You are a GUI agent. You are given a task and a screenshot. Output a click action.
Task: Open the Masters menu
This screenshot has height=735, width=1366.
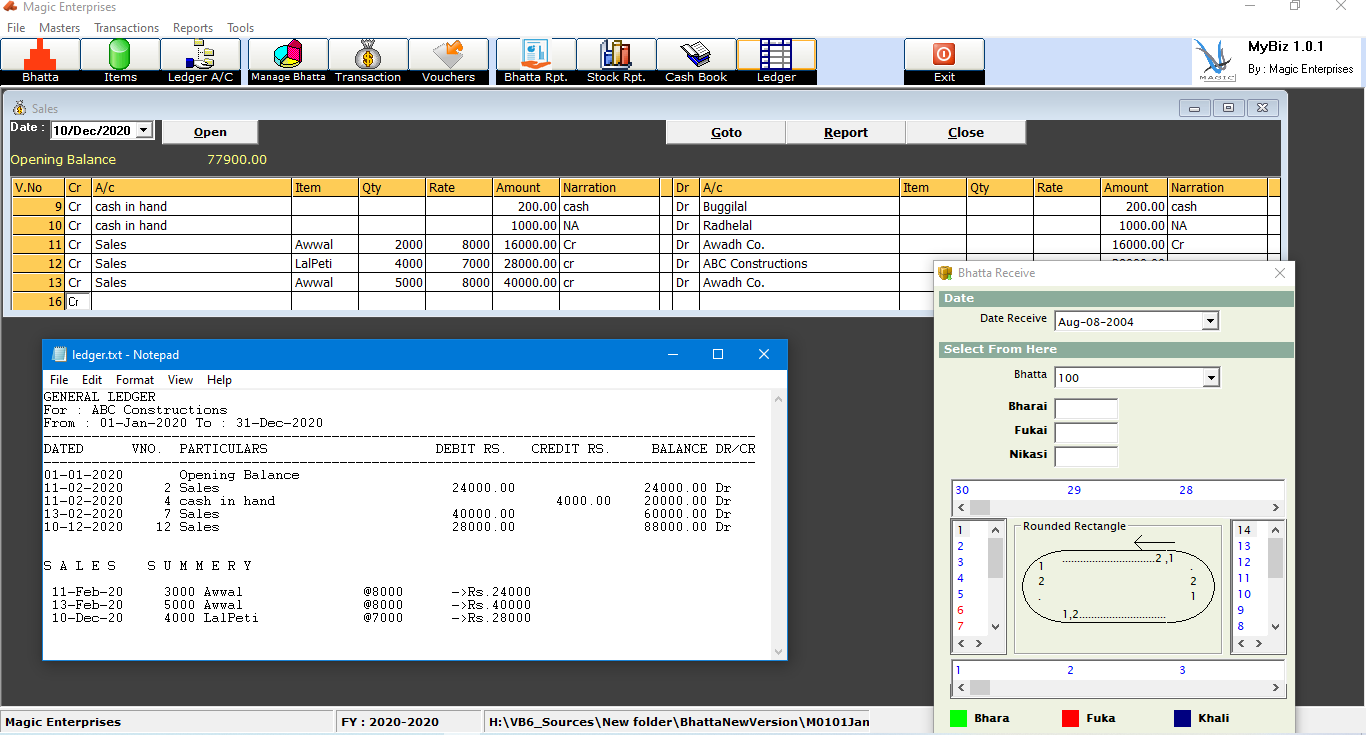coord(59,28)
